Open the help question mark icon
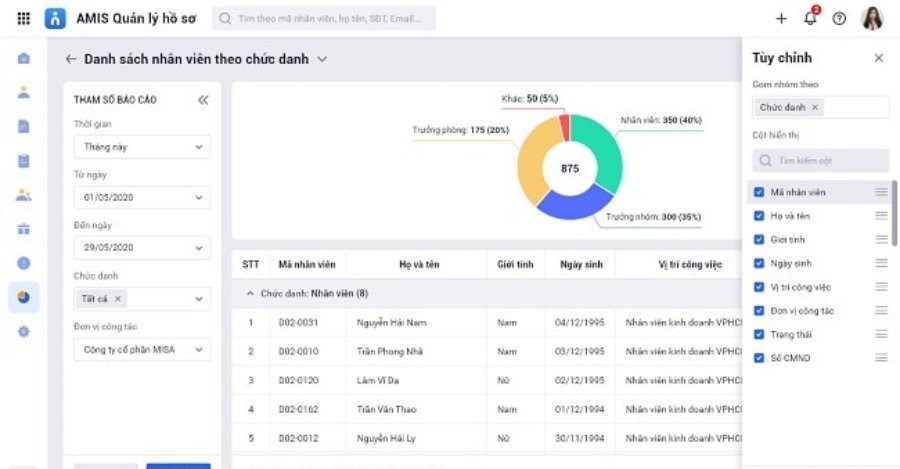 (x=839, y=18)
